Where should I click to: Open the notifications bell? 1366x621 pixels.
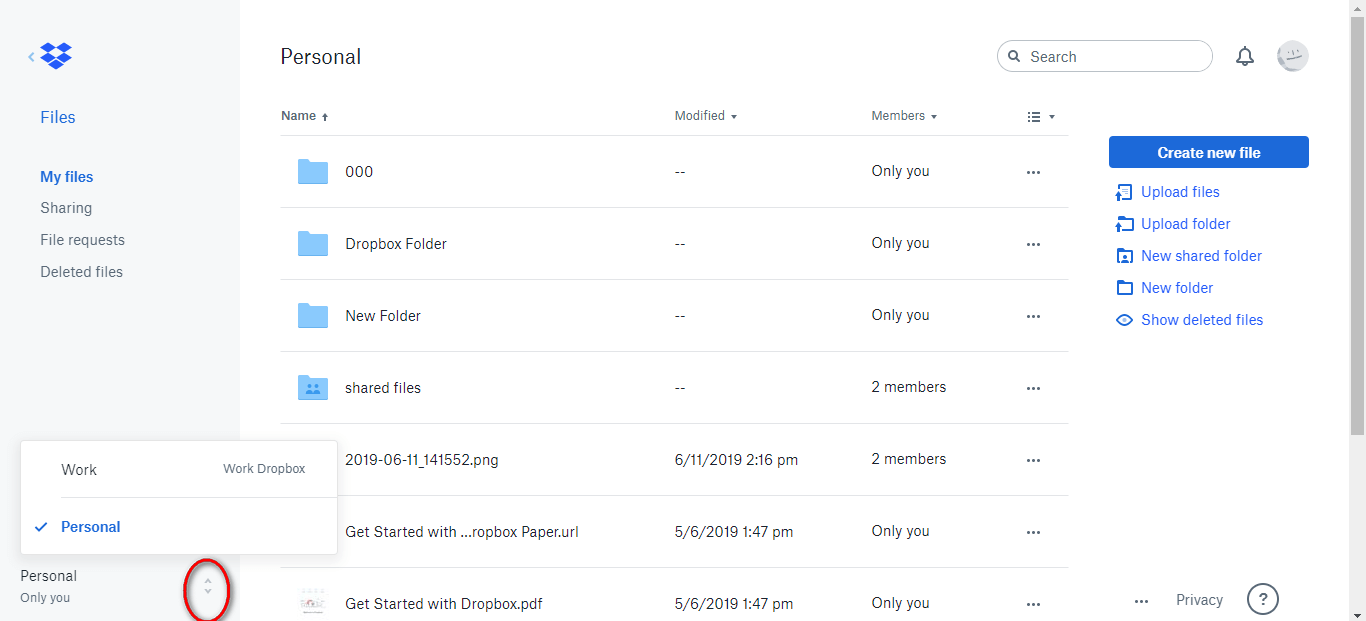[x=1245, y=57]
